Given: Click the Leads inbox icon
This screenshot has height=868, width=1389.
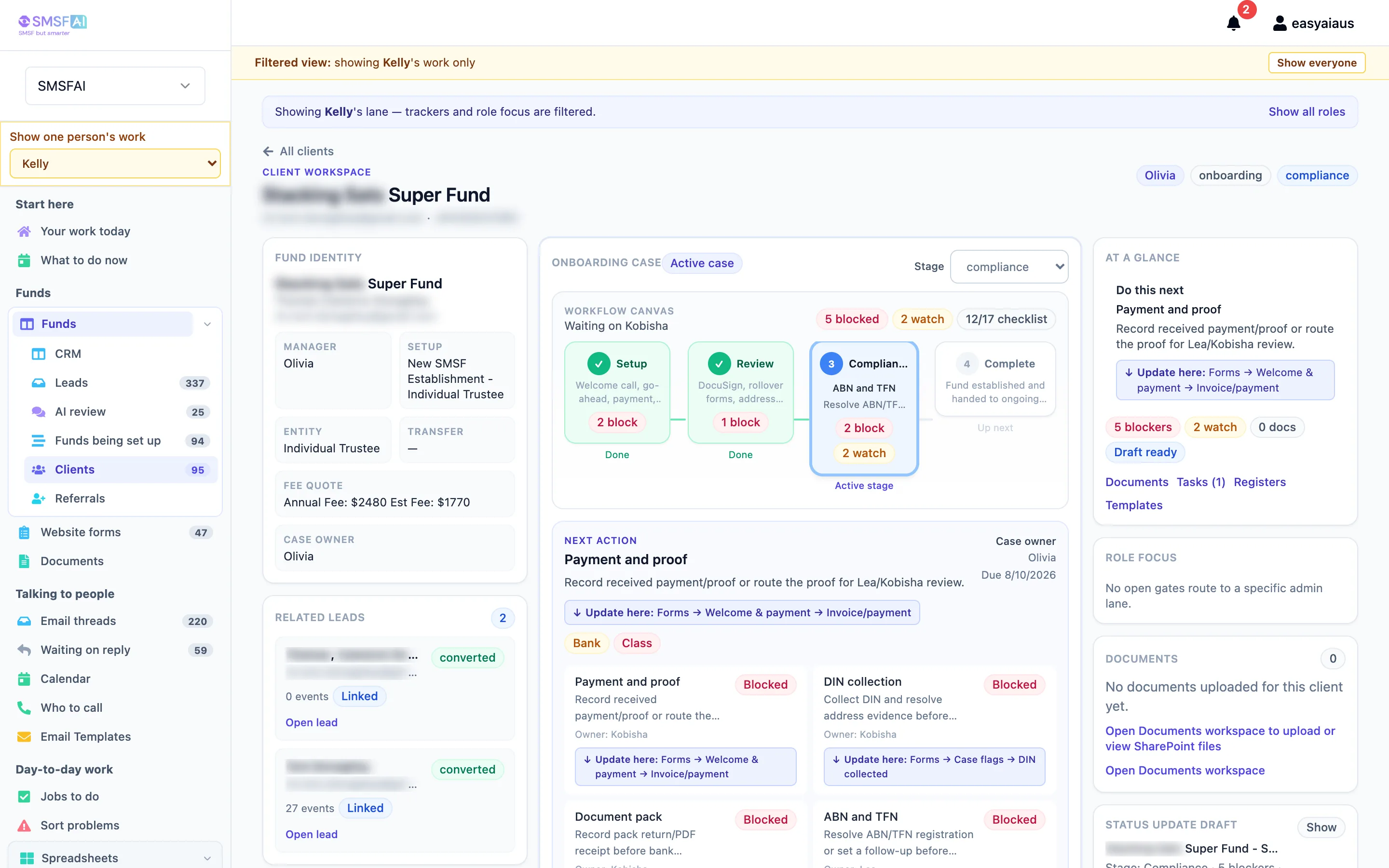Looking at the screenshot, I should (x=39, y=383).
